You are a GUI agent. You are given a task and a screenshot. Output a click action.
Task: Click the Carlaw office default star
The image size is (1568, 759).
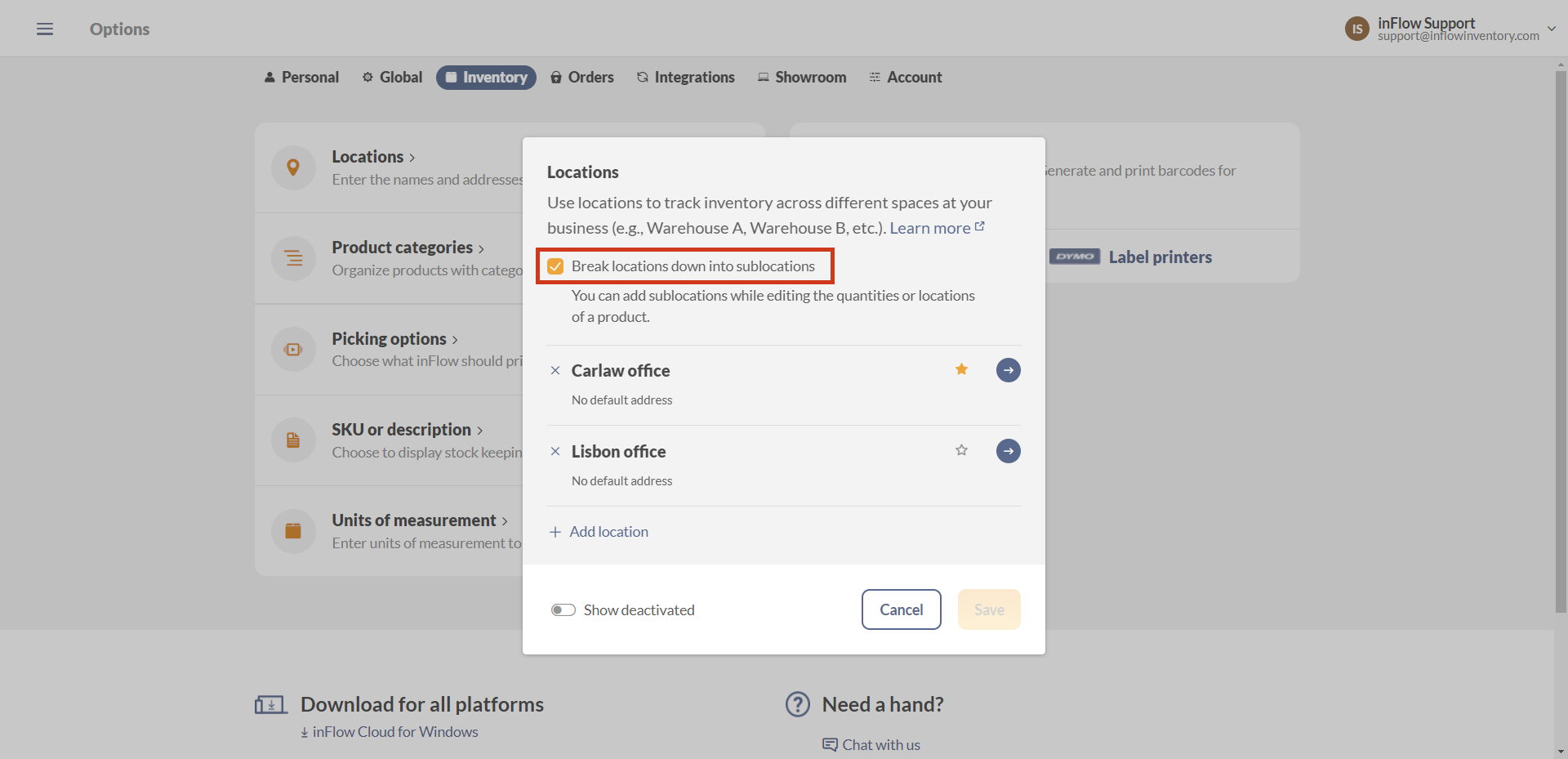click(961, 369)
